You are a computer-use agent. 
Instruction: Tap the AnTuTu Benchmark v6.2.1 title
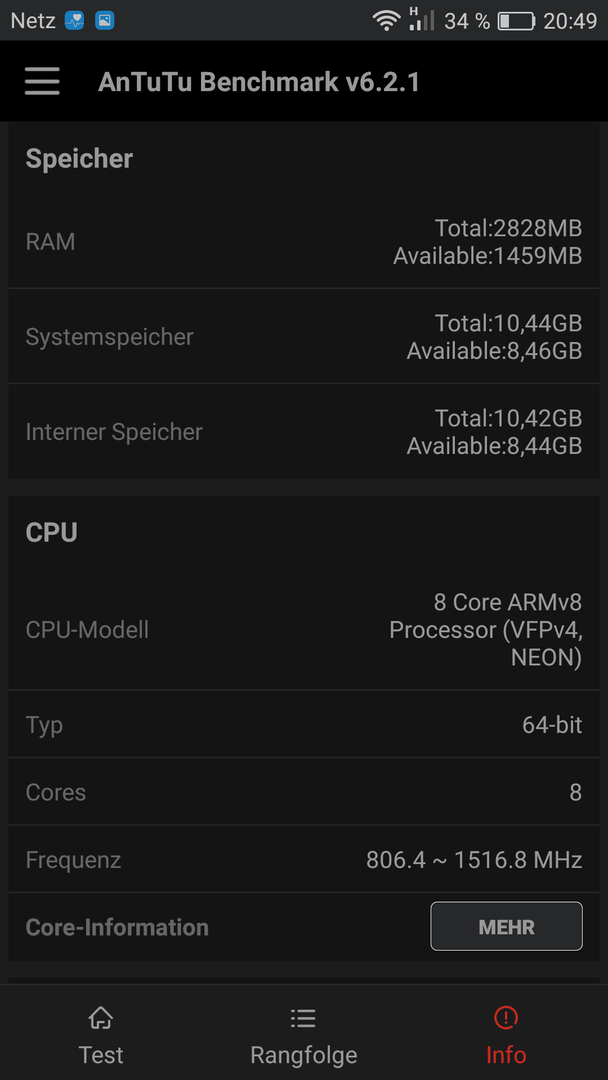(259, 82)
